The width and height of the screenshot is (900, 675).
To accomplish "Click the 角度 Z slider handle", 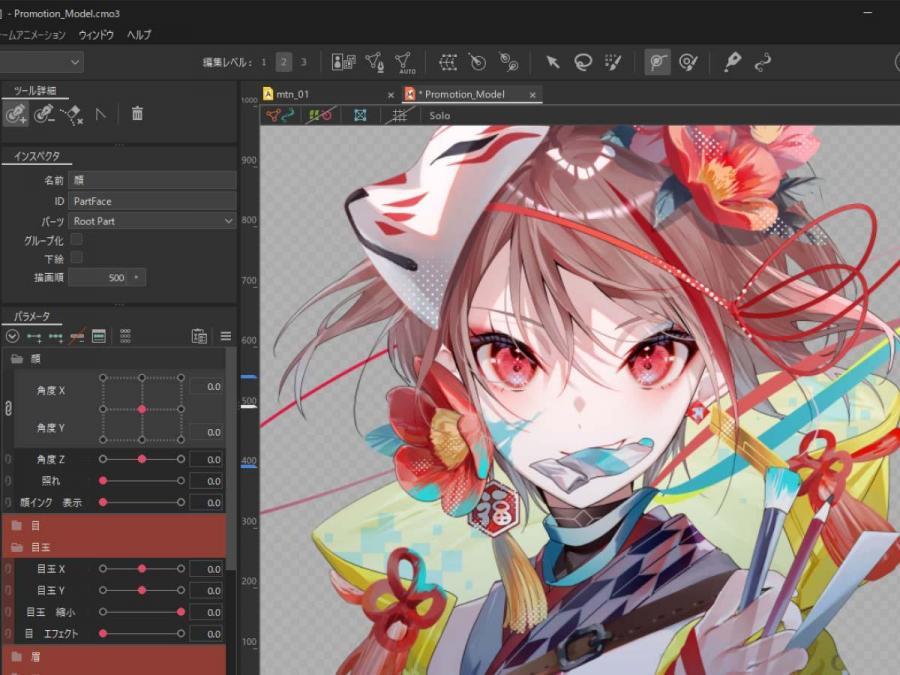I will click(142, 459).
